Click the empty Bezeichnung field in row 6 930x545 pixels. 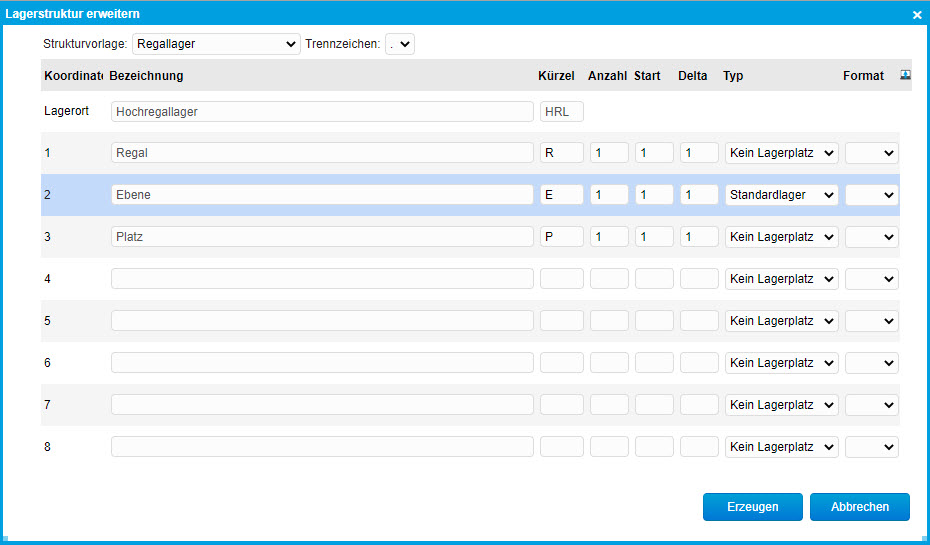(x=322, y=363)
